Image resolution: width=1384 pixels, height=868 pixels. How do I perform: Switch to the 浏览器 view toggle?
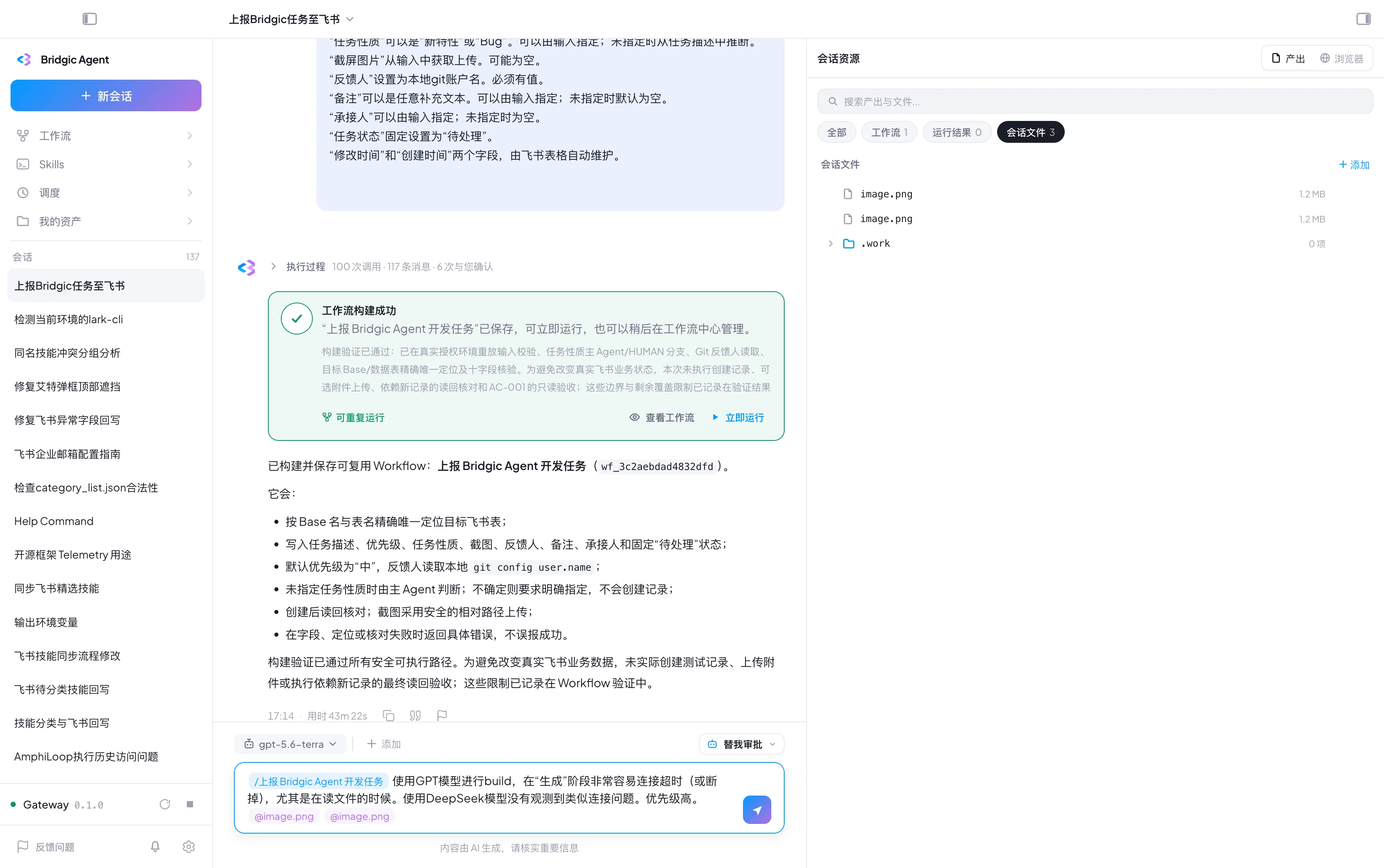(1342, 59)
